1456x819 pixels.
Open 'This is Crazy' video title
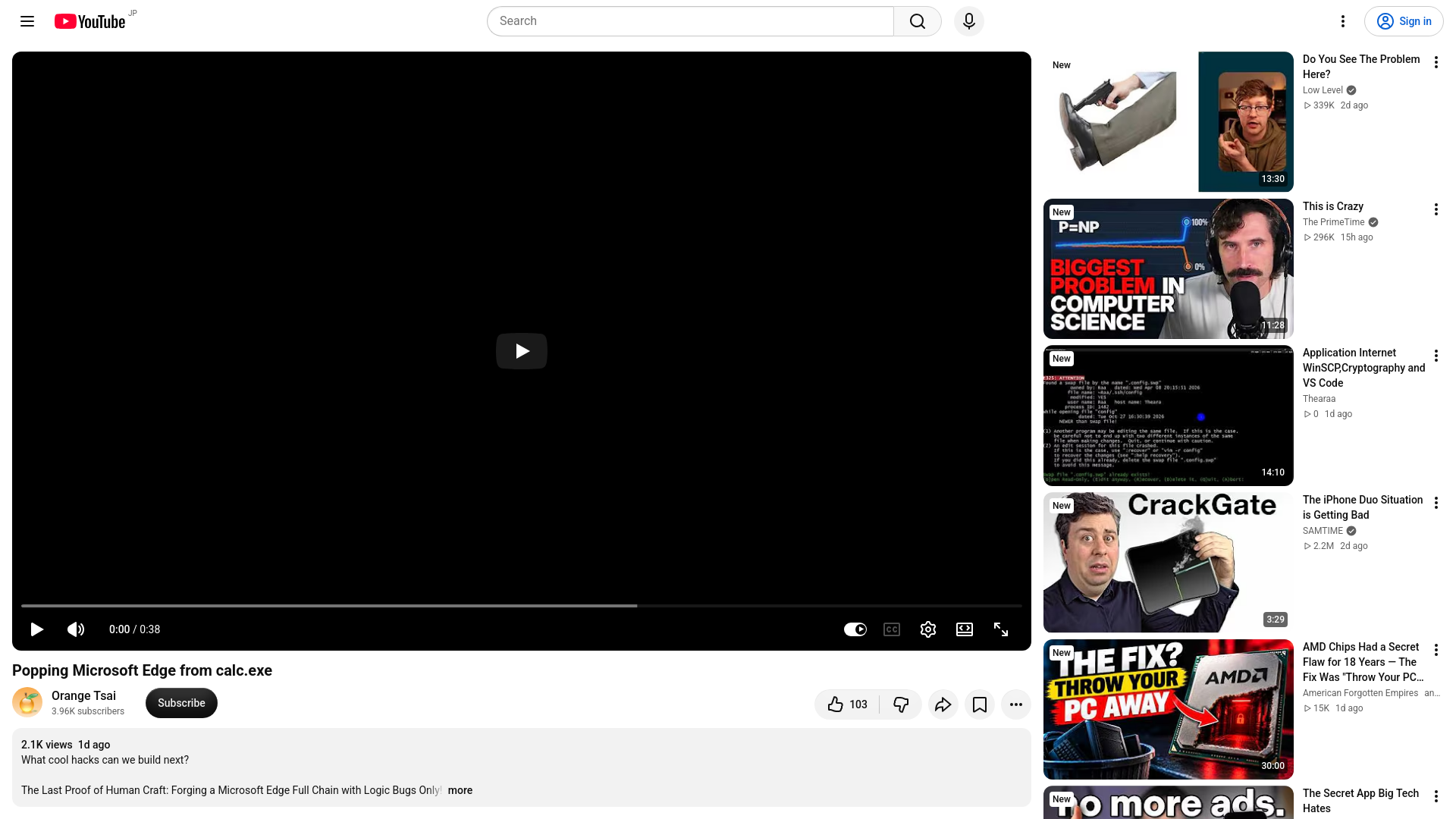(1332, 206)
